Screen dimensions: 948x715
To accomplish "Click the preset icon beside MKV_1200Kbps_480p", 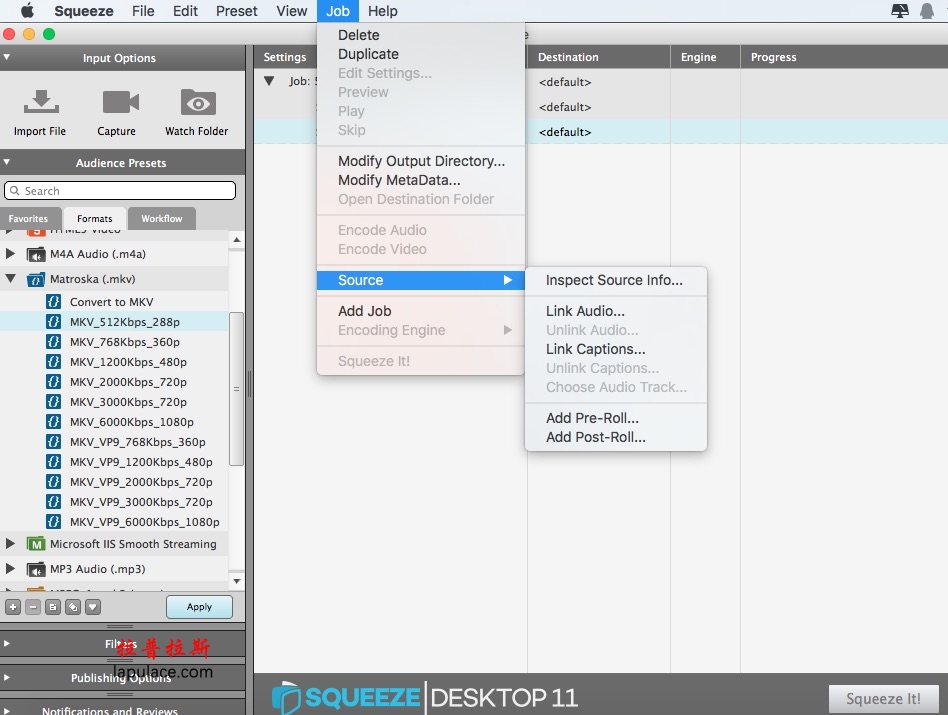I will pos(53,361).
